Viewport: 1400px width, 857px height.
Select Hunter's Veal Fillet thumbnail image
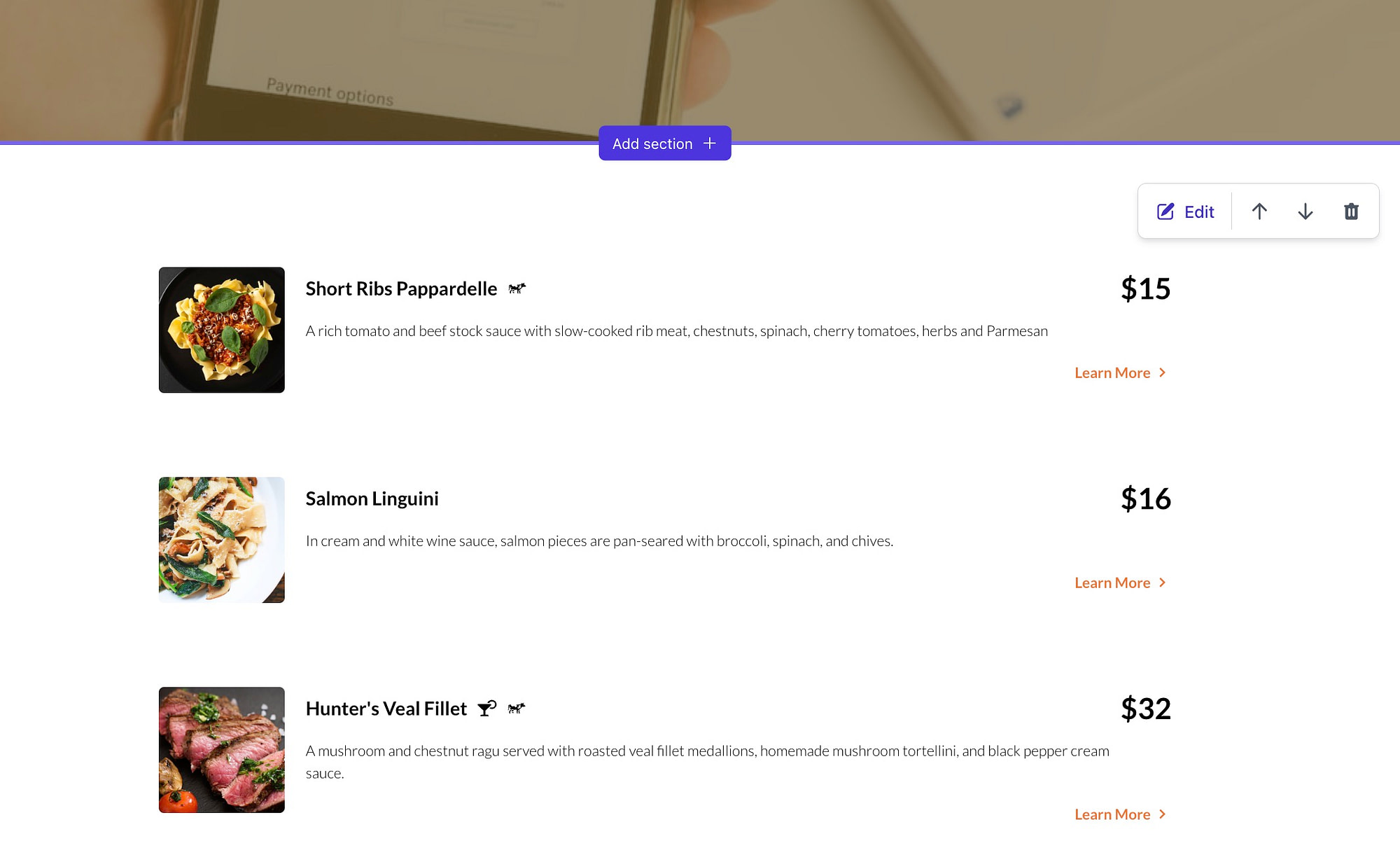(x=221, y=750)
